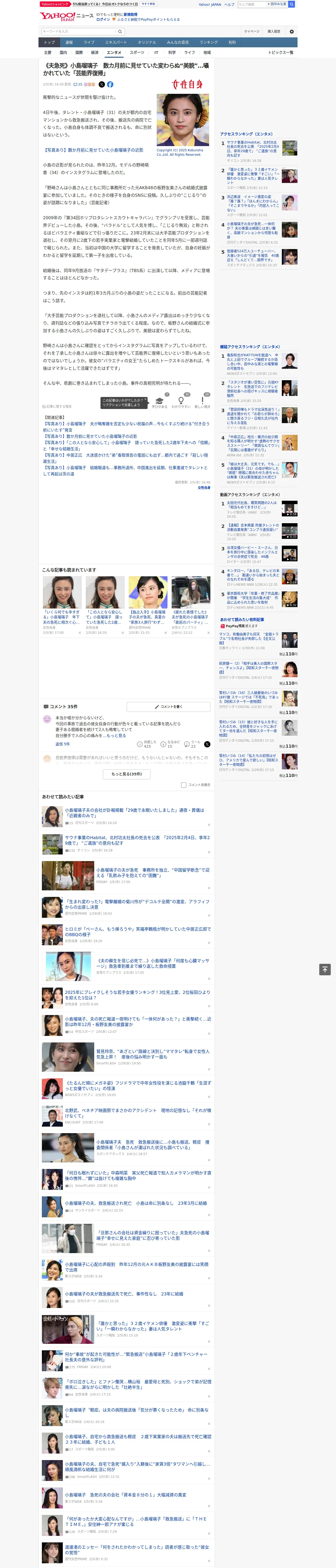Select the 'エキスパート' navigation tab

116,43
